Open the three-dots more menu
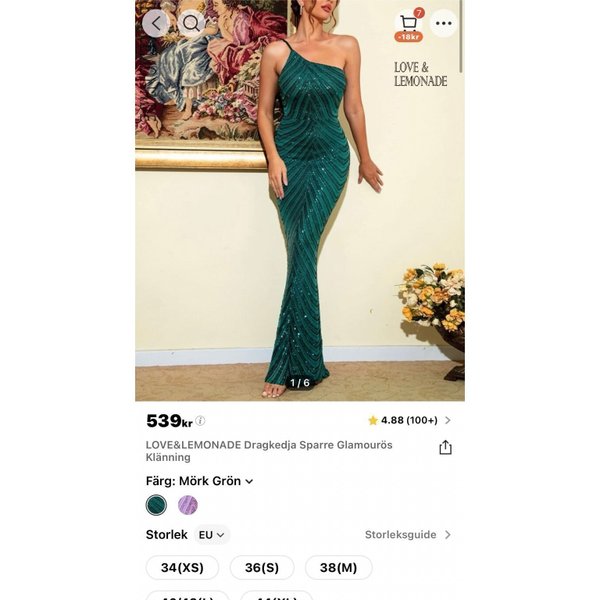This screenshot has height=600, width=600. (x=443, y=23)
